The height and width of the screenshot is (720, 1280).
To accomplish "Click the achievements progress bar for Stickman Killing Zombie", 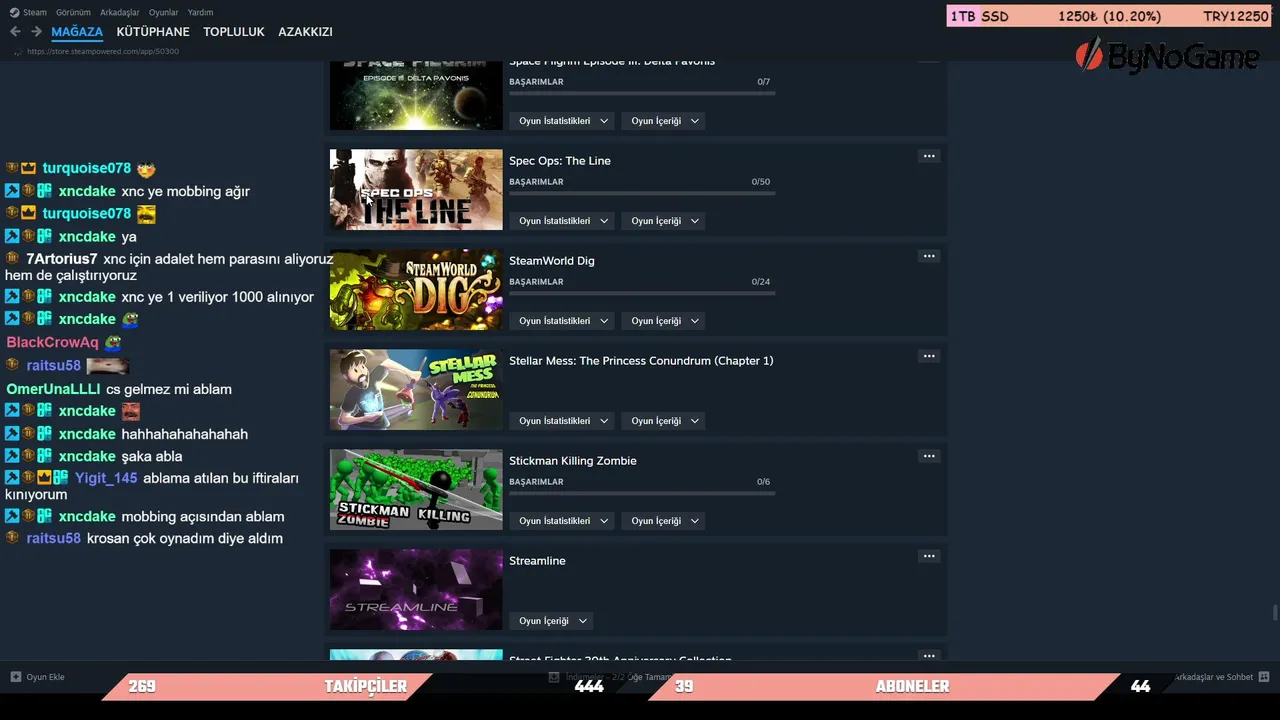I will (x=642, y=493).
